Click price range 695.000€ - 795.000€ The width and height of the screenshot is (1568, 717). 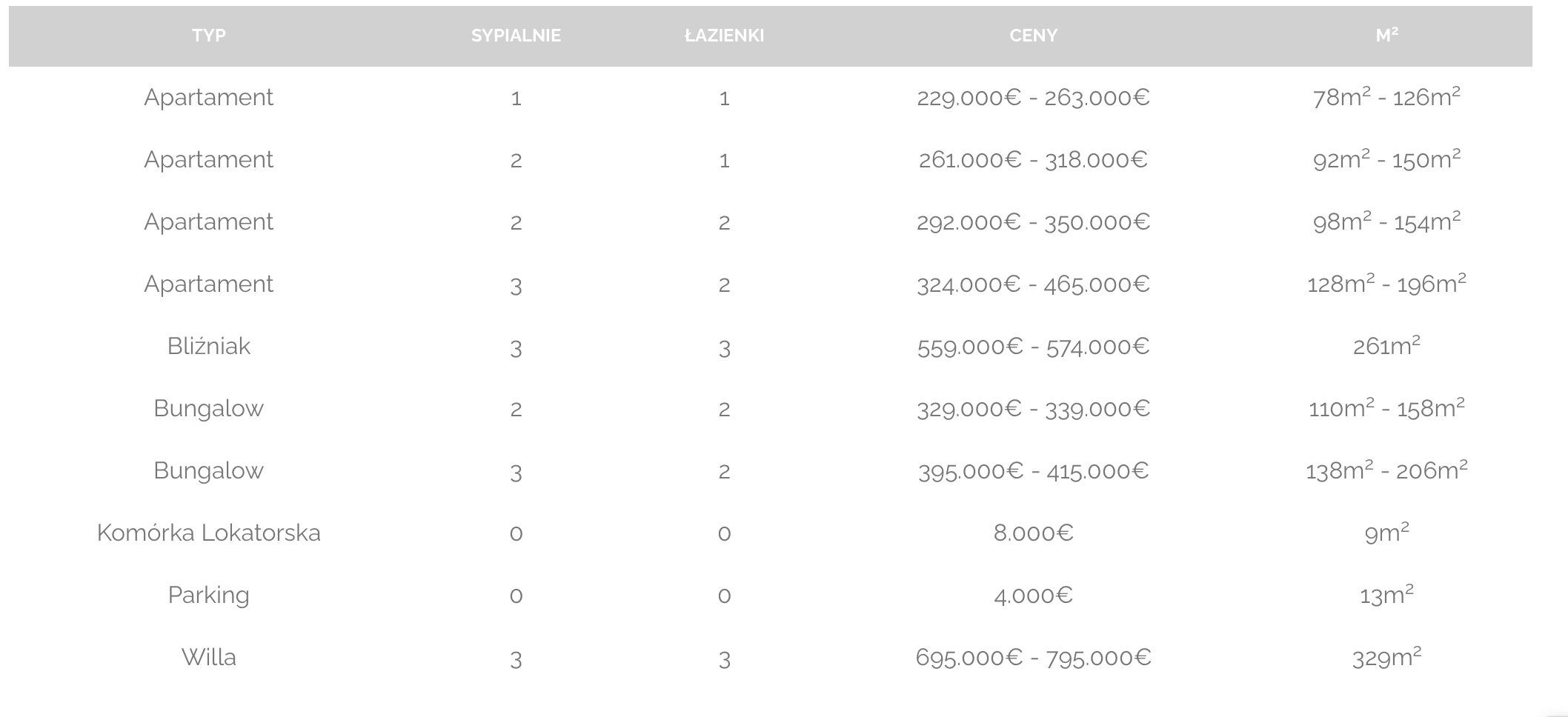[1033, 657]
